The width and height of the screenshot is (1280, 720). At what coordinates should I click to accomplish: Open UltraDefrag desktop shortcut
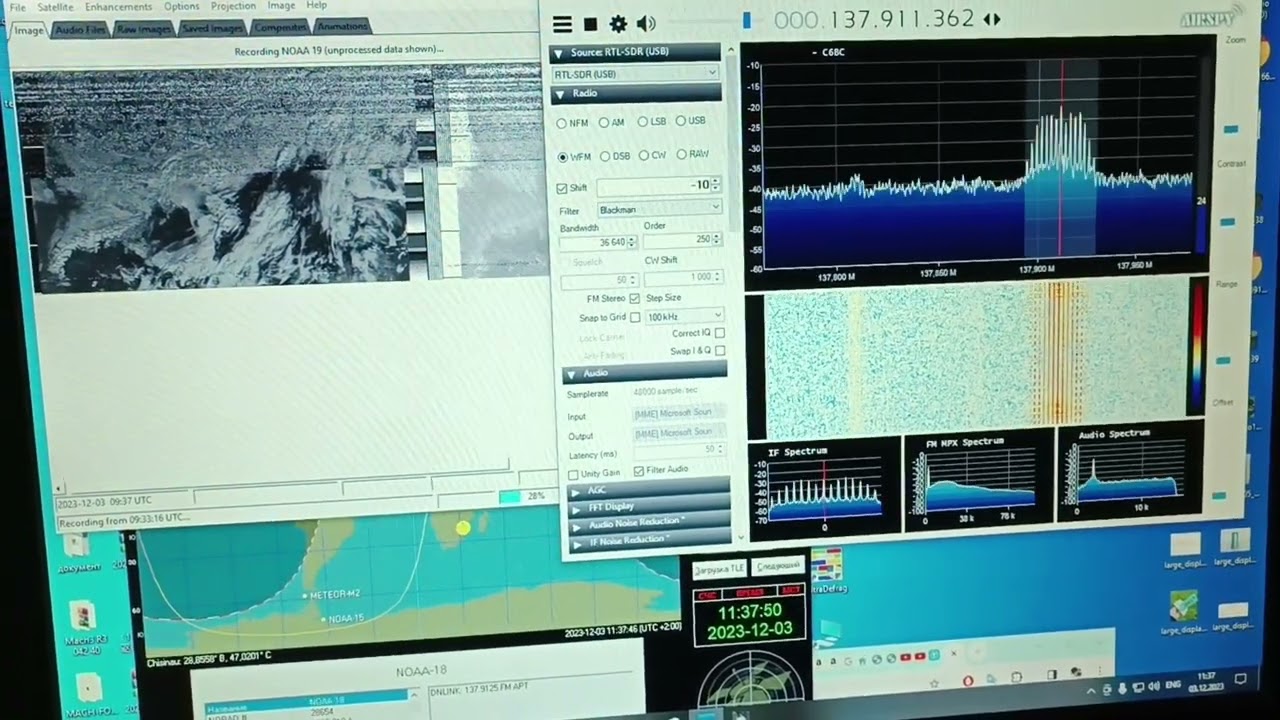point(826,572)
